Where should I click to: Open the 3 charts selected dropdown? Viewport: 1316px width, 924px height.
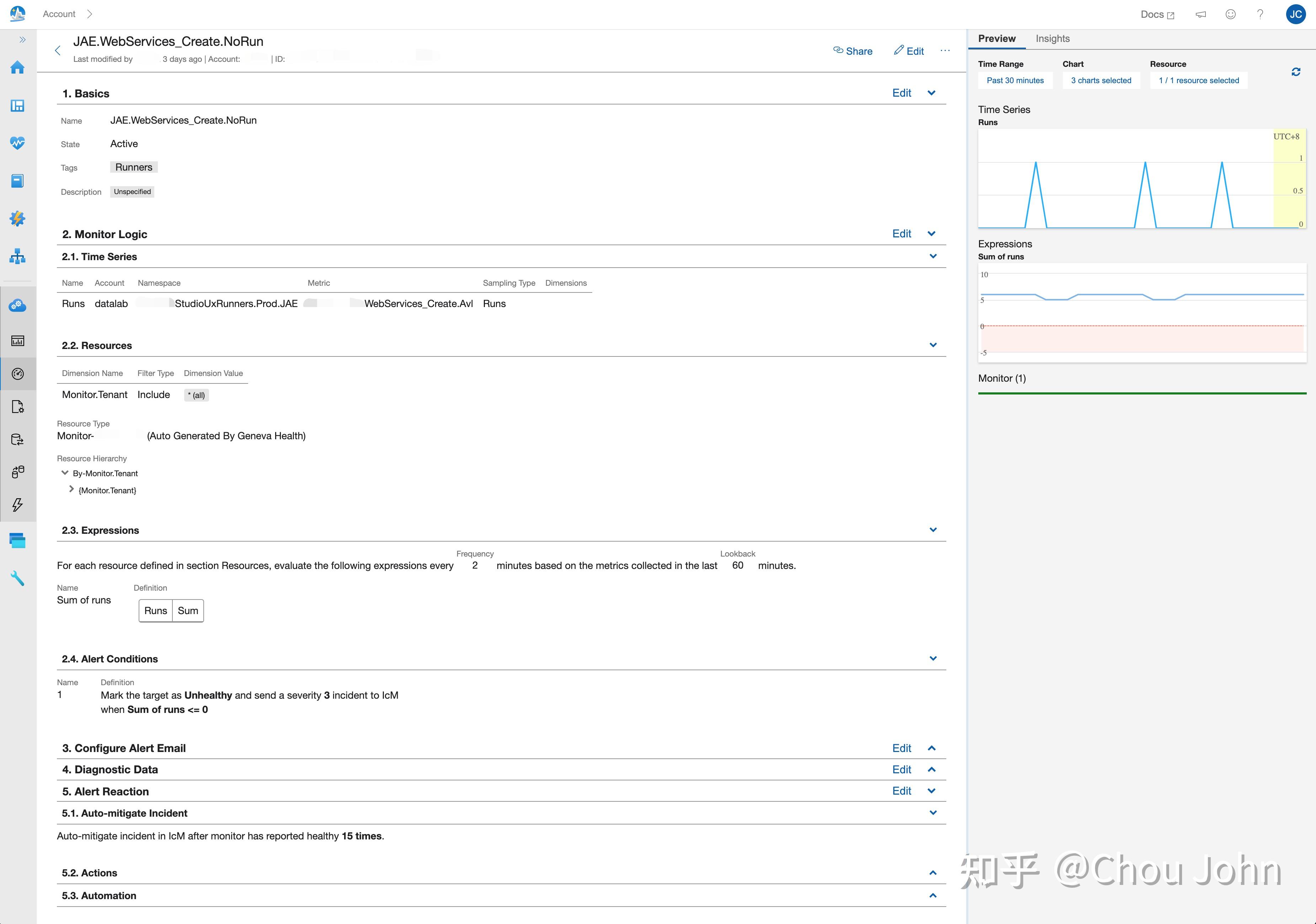click(1101, 80)
